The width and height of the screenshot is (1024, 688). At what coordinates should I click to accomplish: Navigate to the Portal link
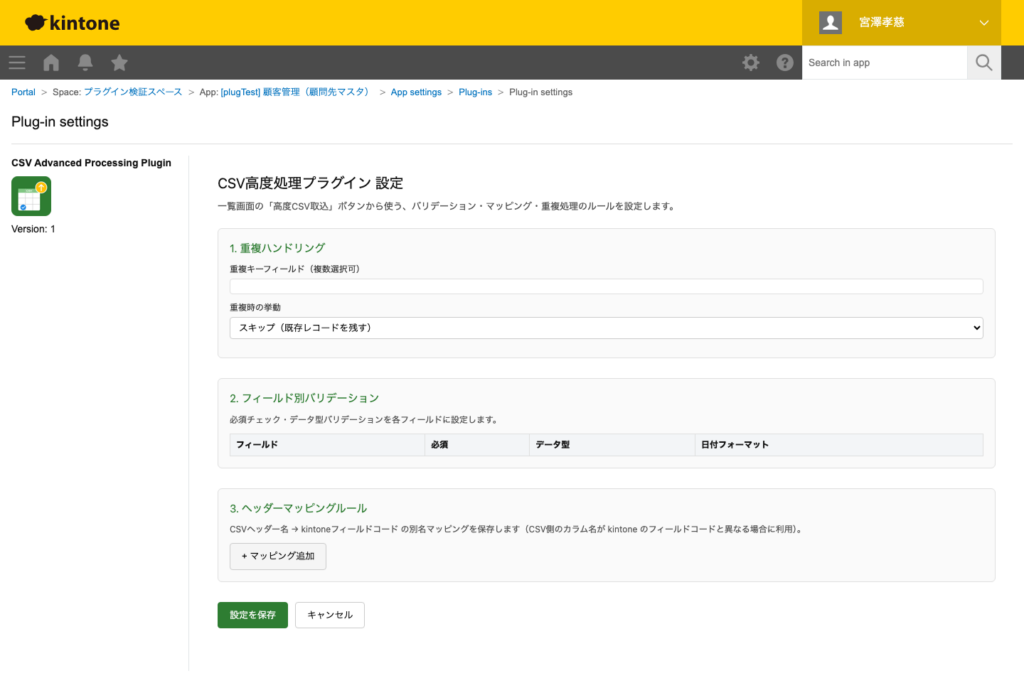point(23,91)
